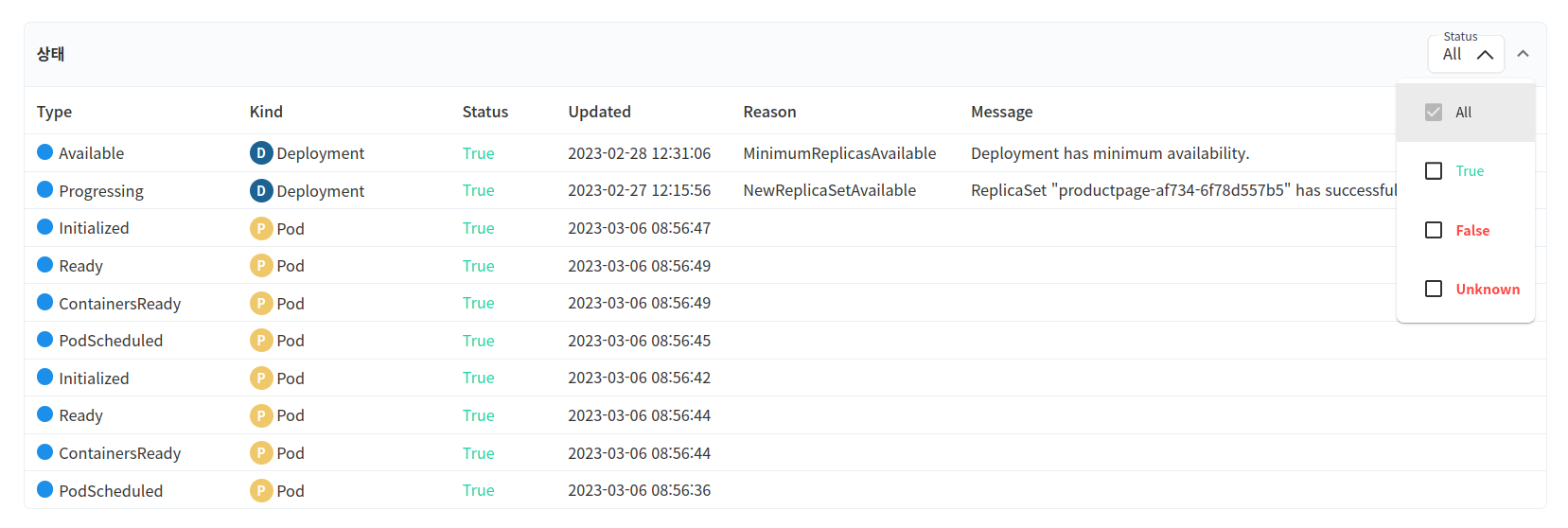Click Pod icon in 08:56:44 Ready row
Image resolution: width=1568 pixels, height=528 pixels.
(x=261, y=415)
